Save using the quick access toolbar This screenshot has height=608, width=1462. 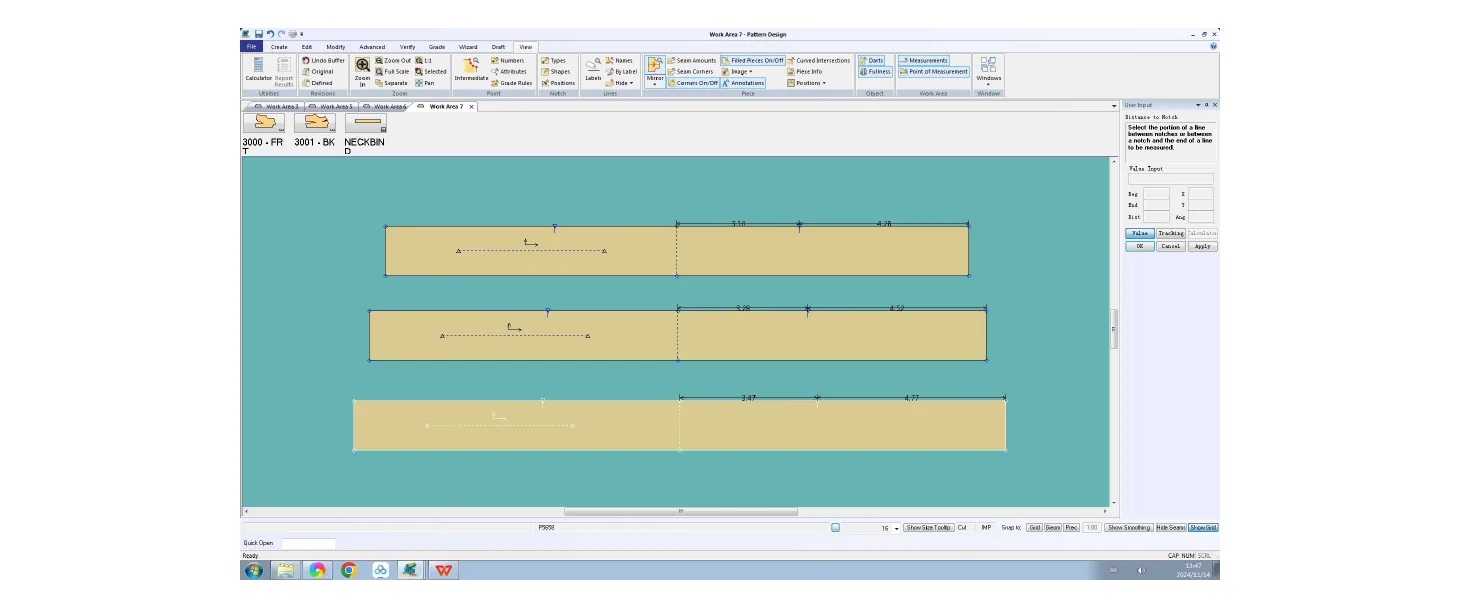pos(259,34)
